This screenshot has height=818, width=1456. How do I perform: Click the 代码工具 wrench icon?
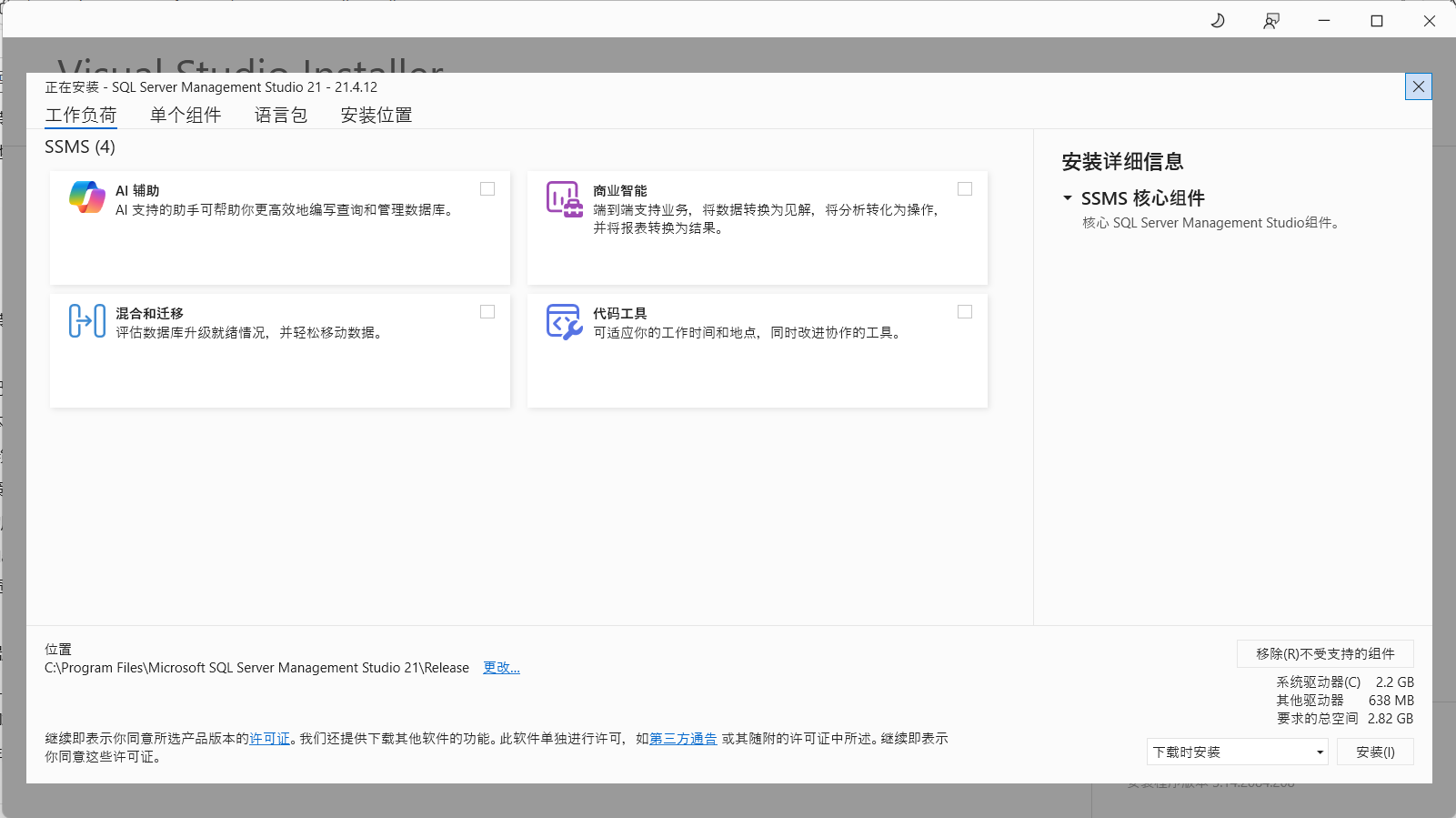pyautogui.click(x=565, y=321)
